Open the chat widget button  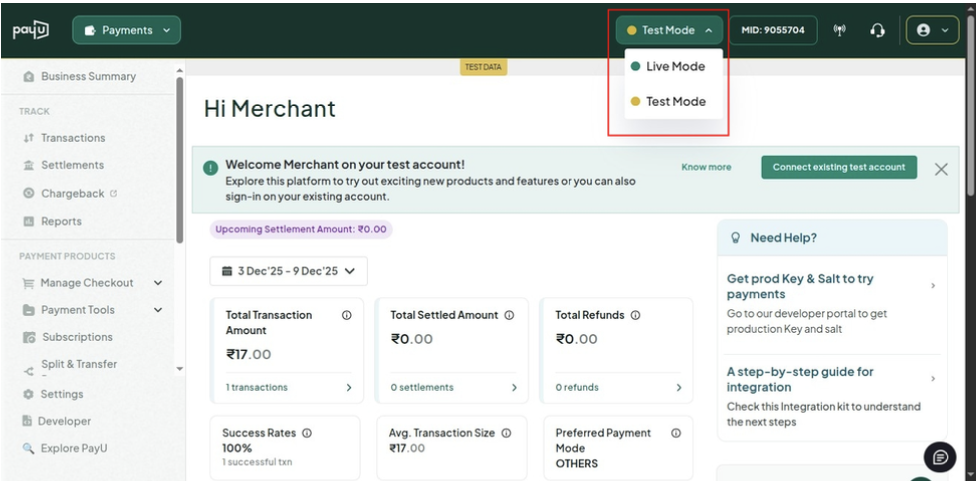pyautogui.click(x=940, y=458)
